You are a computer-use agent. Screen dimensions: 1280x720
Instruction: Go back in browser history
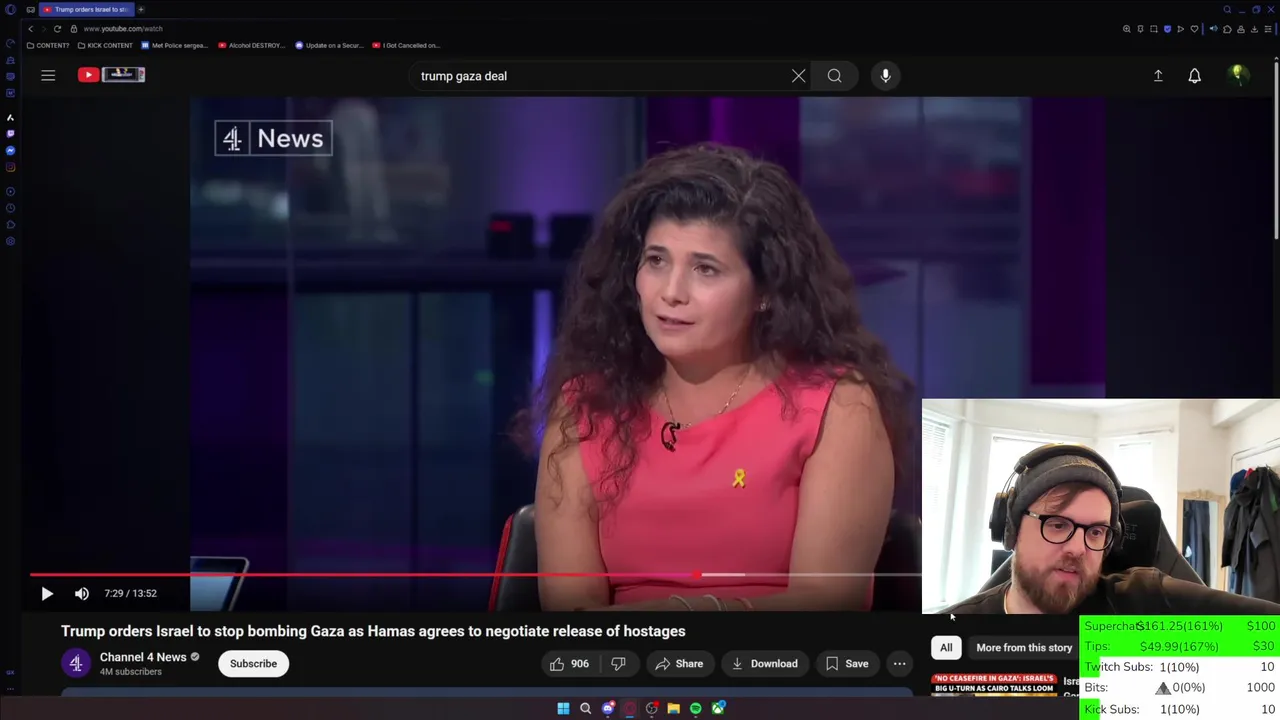pyautogui.click(x=30, y=29)
